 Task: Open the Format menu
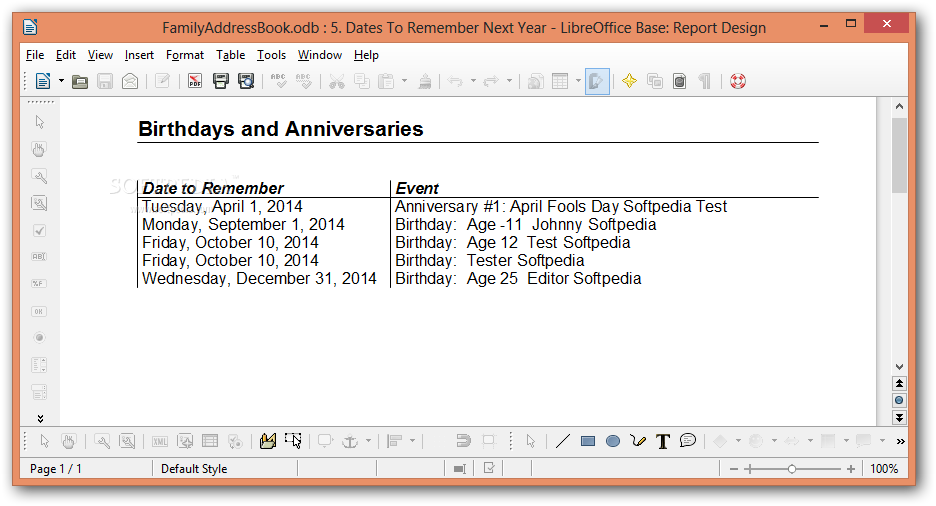(184, 55)
